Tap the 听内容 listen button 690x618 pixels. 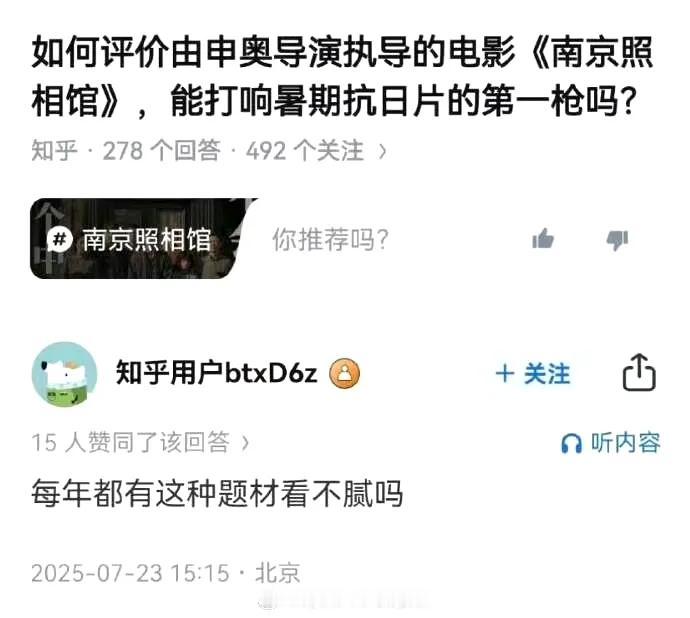(611, 443)
